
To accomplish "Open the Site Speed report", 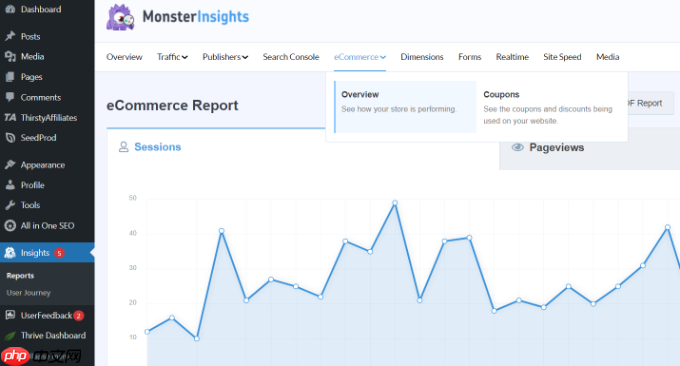I will point(562,57).
